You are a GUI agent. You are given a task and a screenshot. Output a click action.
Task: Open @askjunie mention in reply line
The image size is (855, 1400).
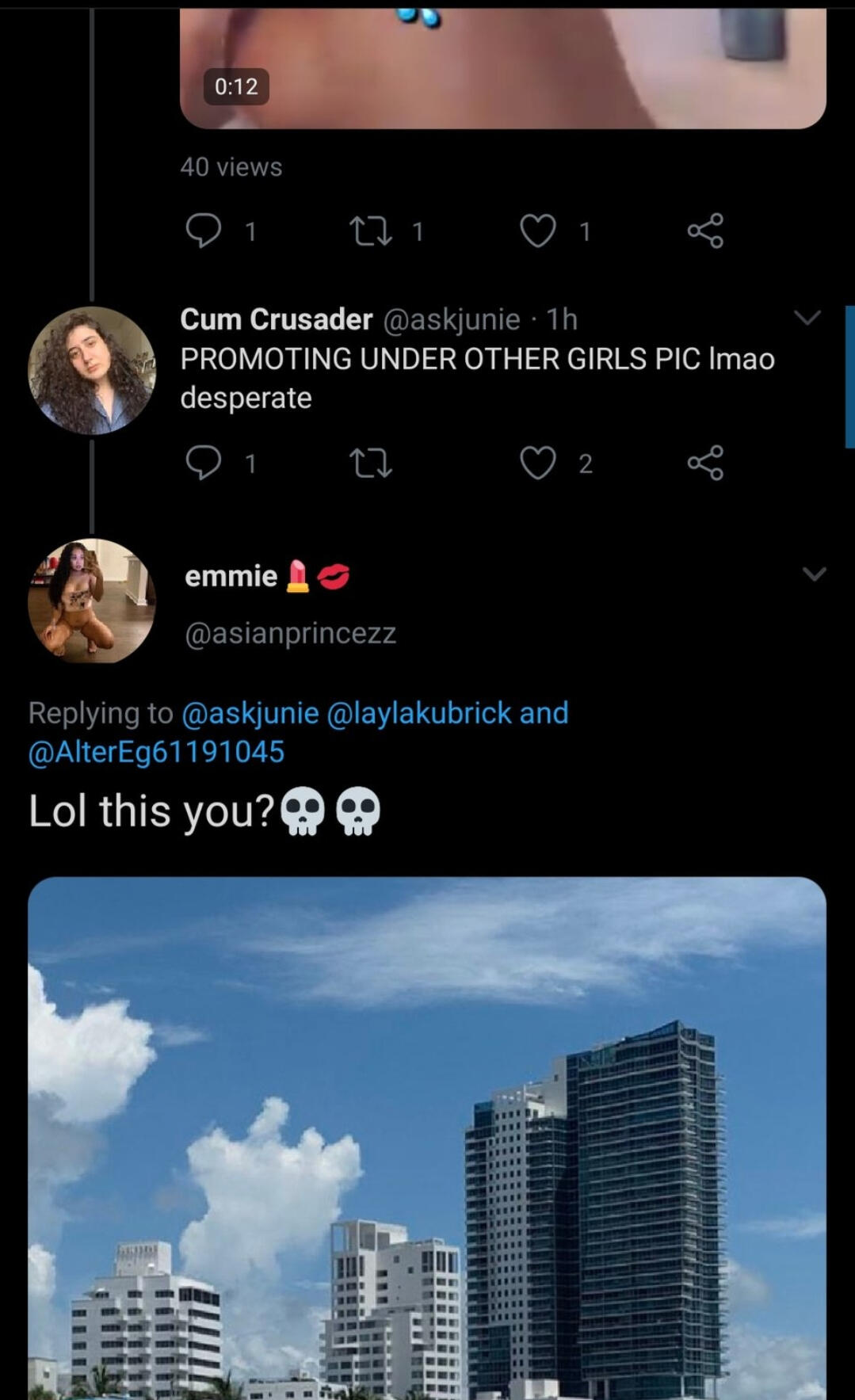[x=250, y=713]
